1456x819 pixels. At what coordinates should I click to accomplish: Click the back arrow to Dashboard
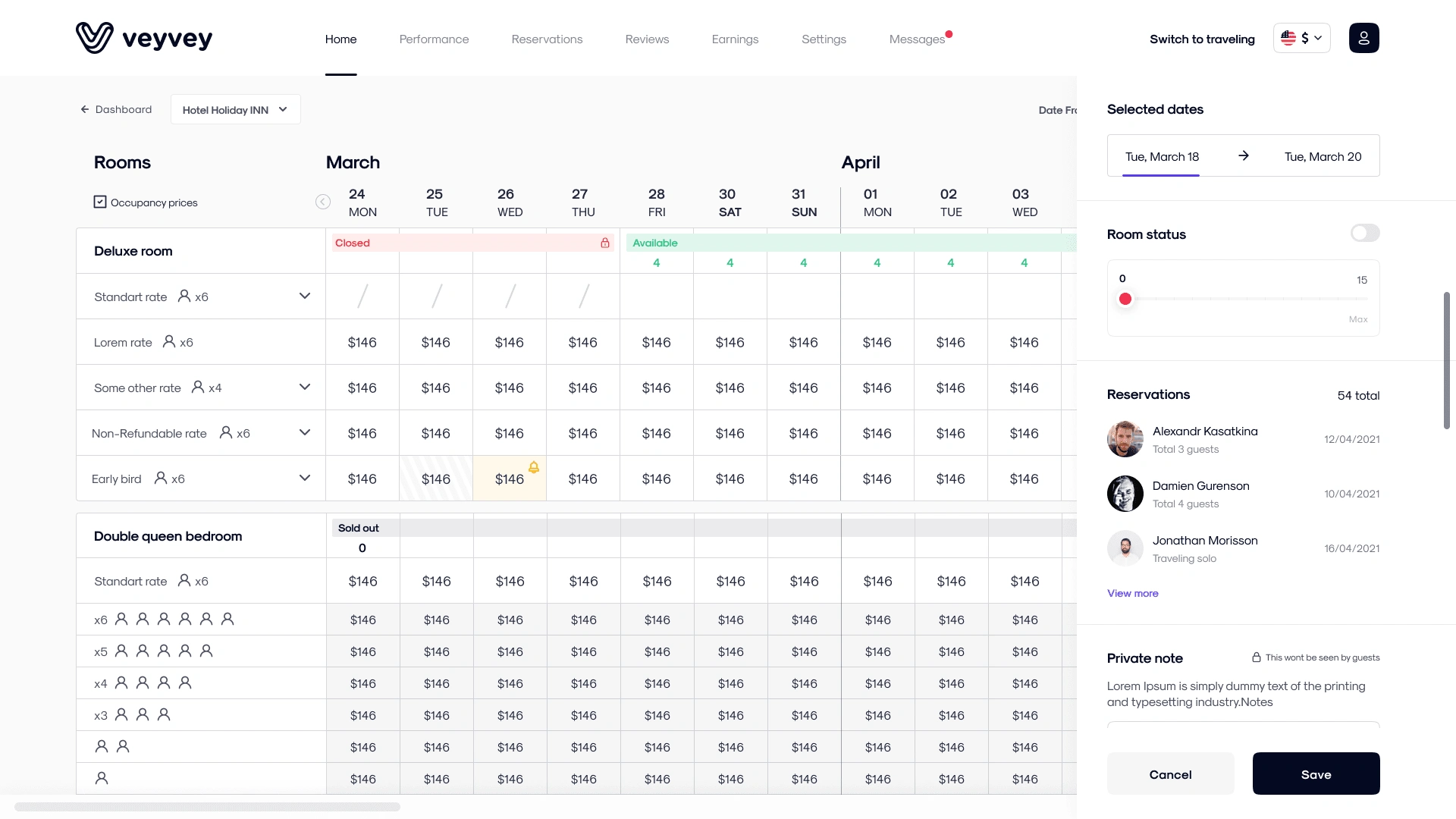coord(85,109)
